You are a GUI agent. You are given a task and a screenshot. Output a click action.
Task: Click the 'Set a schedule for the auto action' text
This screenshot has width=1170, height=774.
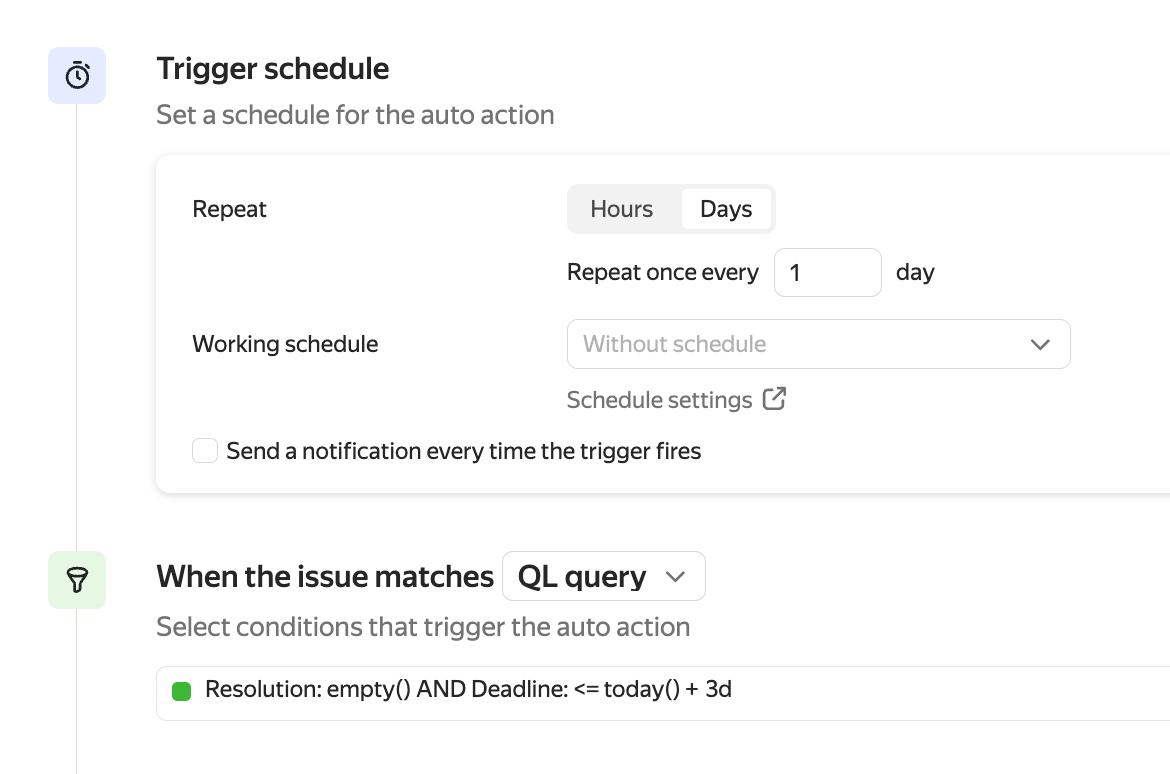click(355, 115)
